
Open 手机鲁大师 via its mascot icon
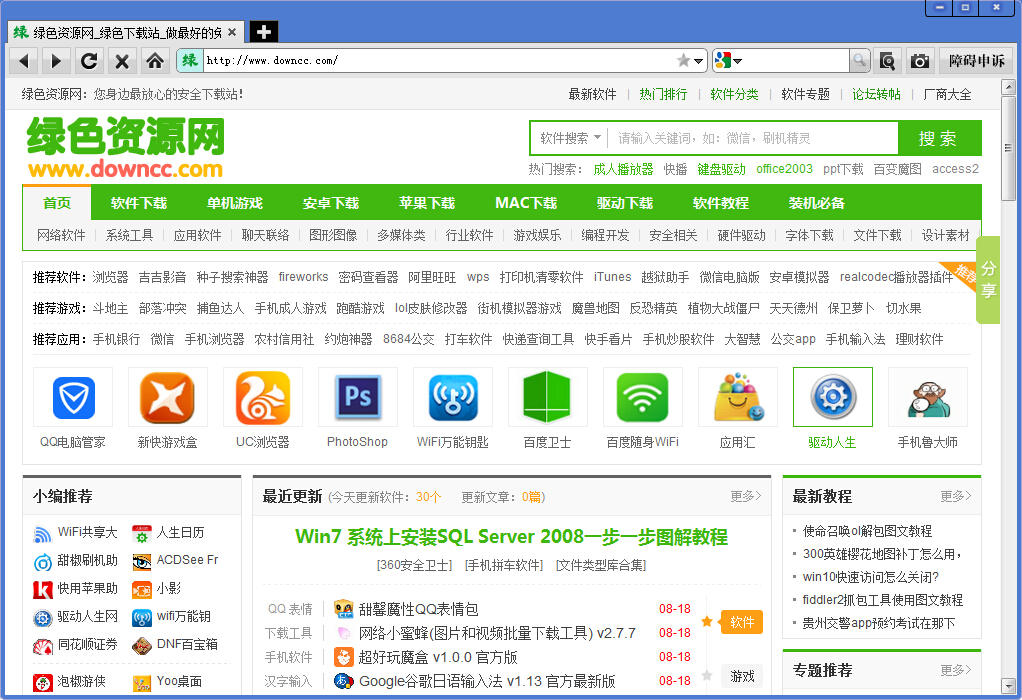tap(928, 397)
